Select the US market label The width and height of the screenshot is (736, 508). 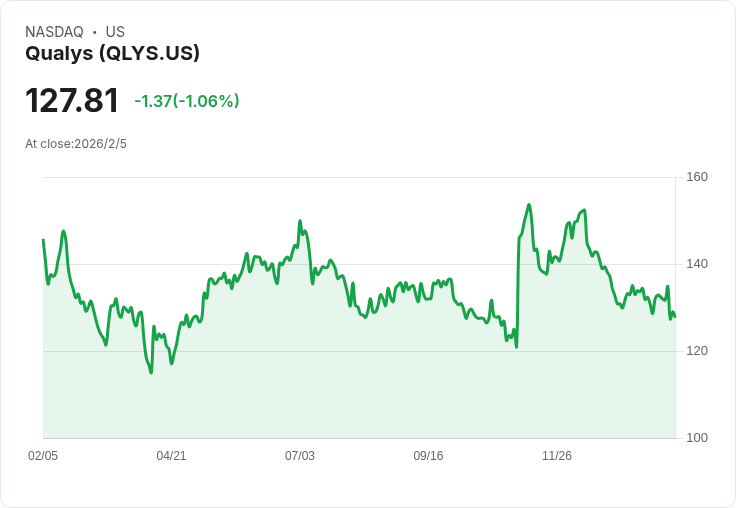[x=115, y=32]
